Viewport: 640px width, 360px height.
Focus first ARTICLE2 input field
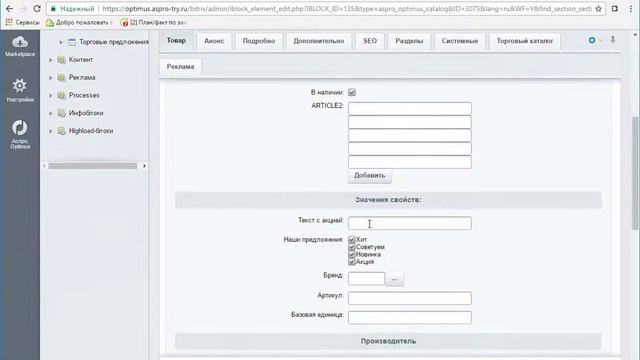click(x=410, y=109)
